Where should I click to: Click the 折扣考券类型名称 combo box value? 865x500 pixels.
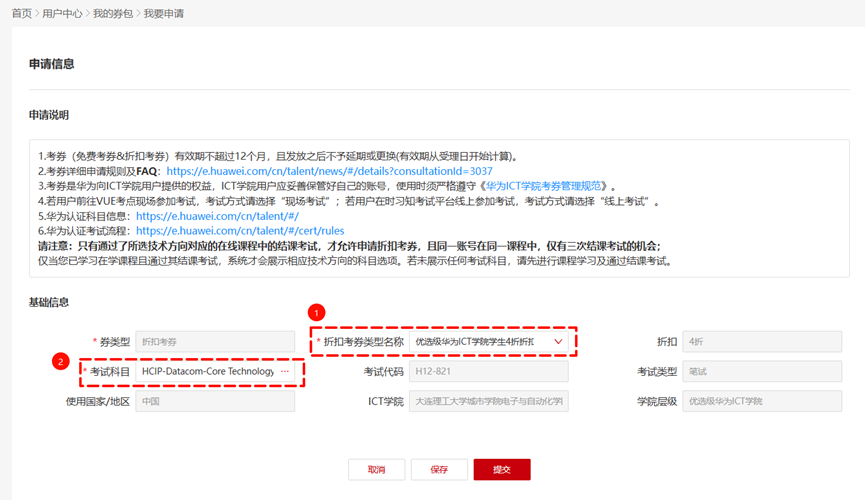488,342
